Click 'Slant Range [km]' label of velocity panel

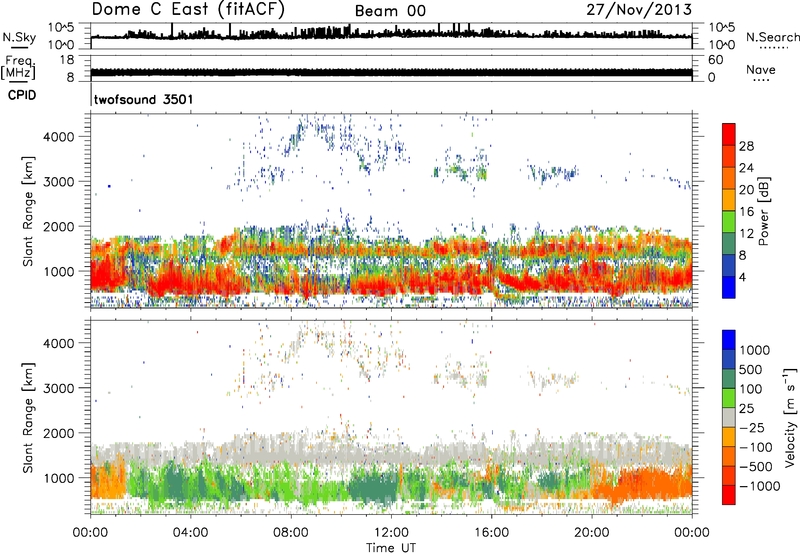pos(28,418)
